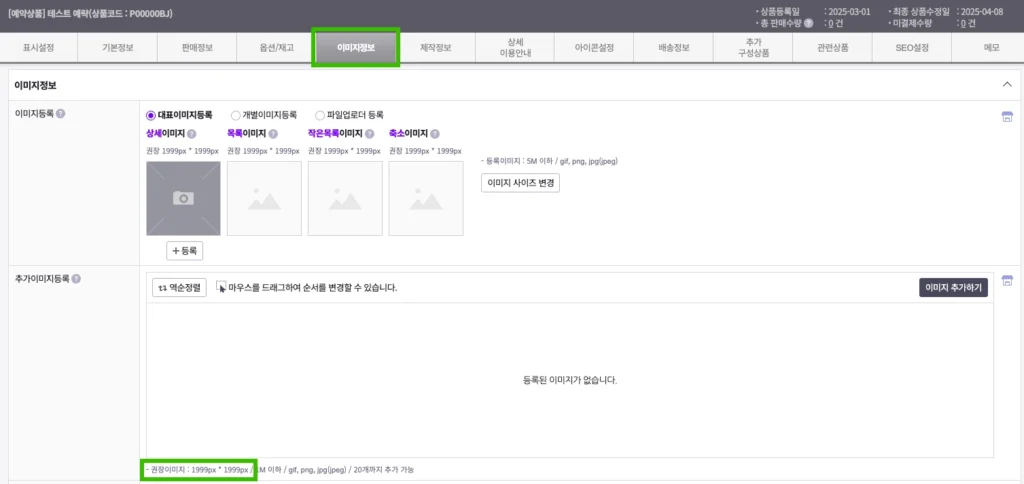
Task: Click the 역순정렬 button
Action: [180, 287]
